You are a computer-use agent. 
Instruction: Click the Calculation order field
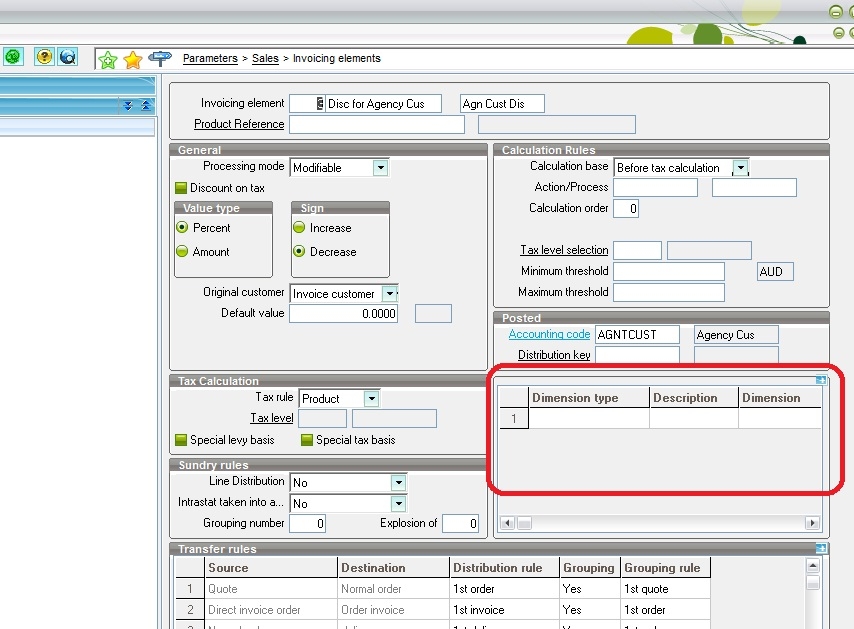click(626, 209)
